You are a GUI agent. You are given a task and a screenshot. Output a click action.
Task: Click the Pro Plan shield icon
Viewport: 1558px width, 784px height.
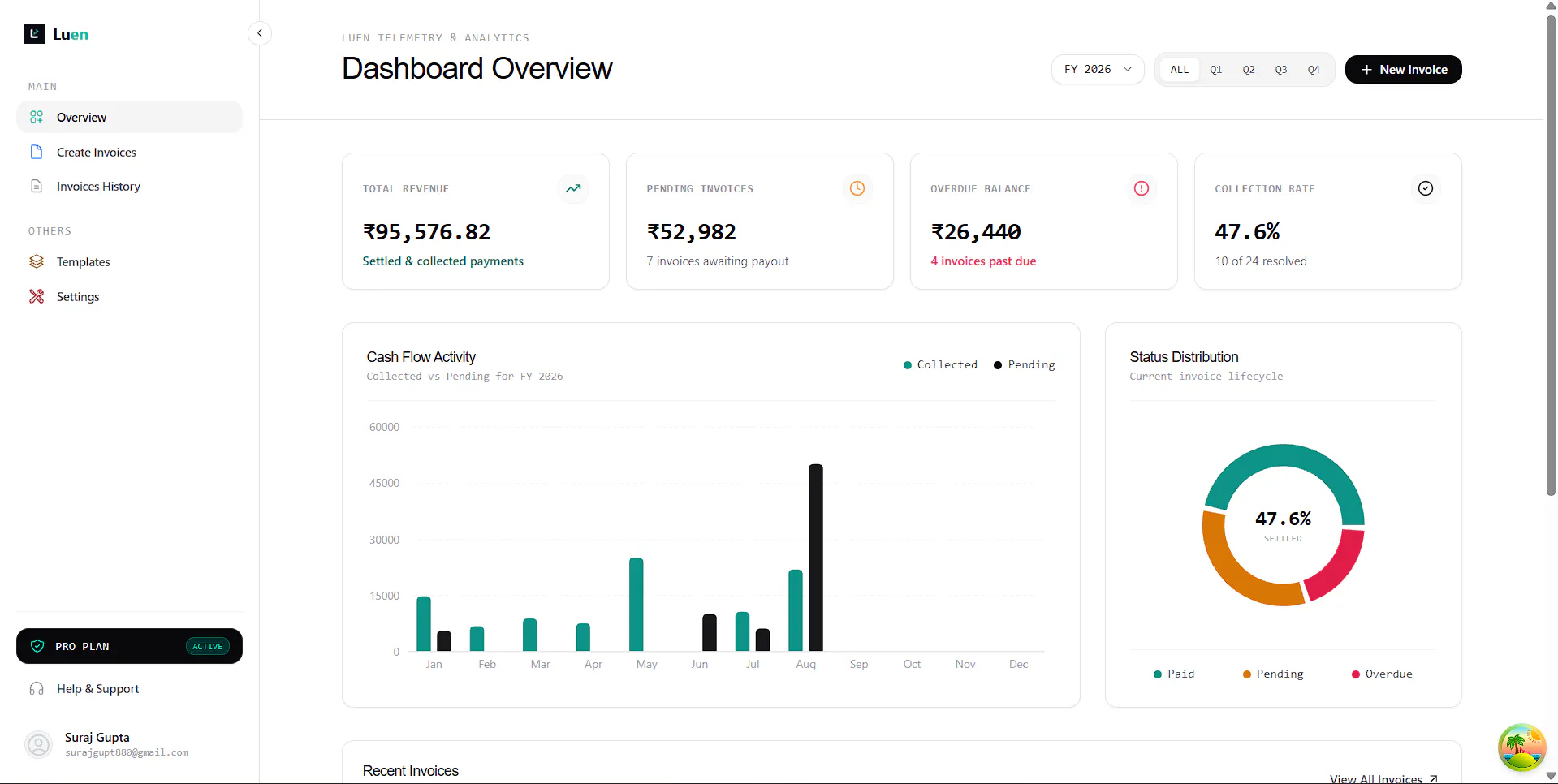(x=37, y=646)
